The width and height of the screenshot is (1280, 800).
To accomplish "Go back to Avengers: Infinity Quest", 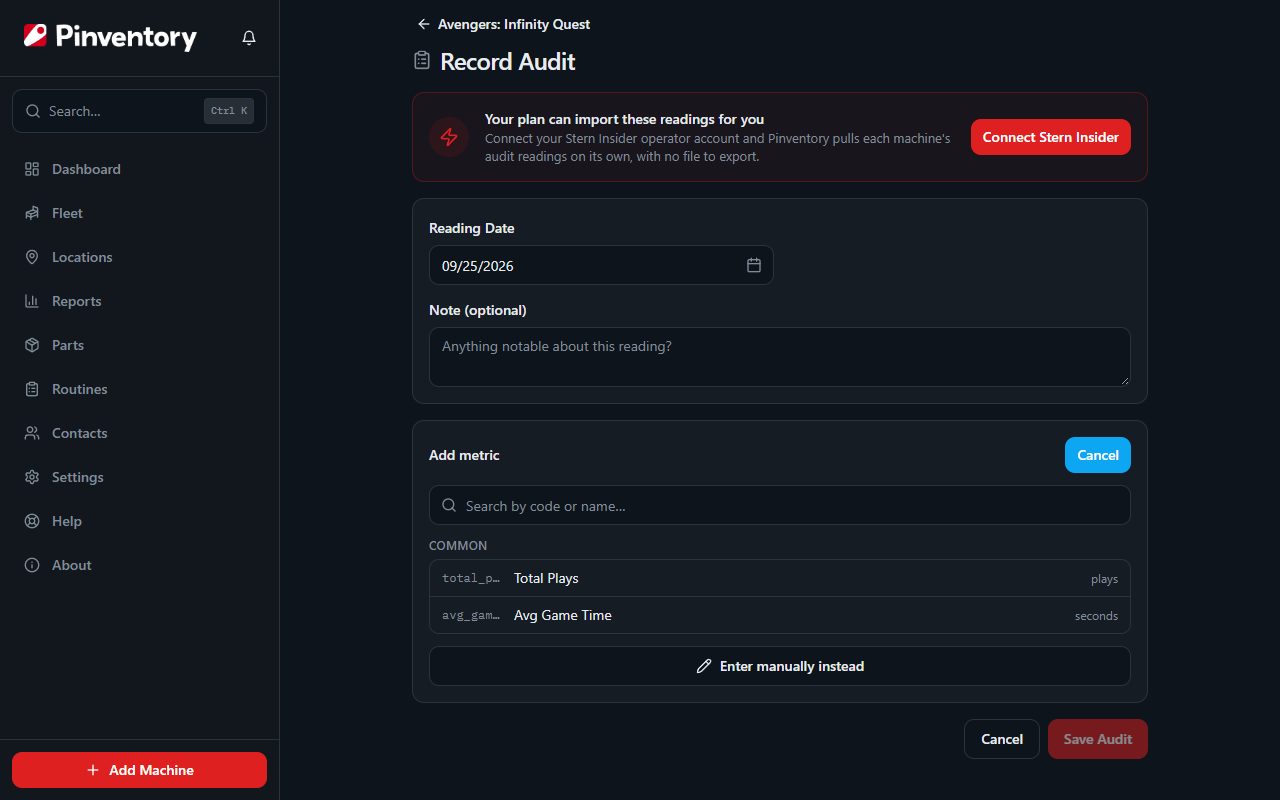I will [x=504, y=24].
